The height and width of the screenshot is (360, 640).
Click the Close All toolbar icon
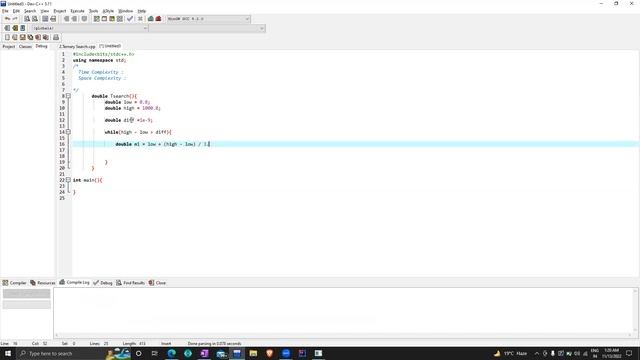(x=46, y=37)
